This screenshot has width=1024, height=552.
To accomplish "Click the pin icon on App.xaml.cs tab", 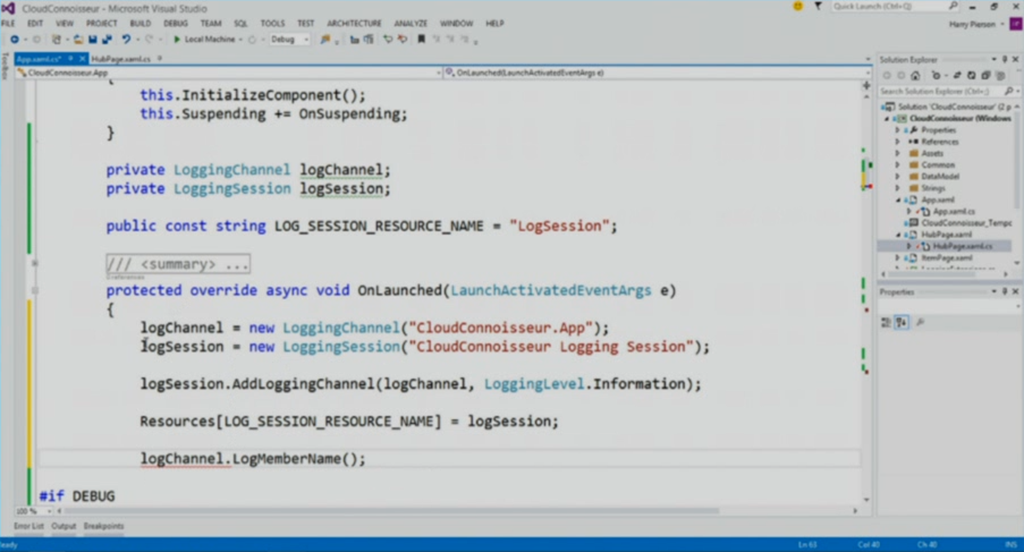I will tap(71, 59).
